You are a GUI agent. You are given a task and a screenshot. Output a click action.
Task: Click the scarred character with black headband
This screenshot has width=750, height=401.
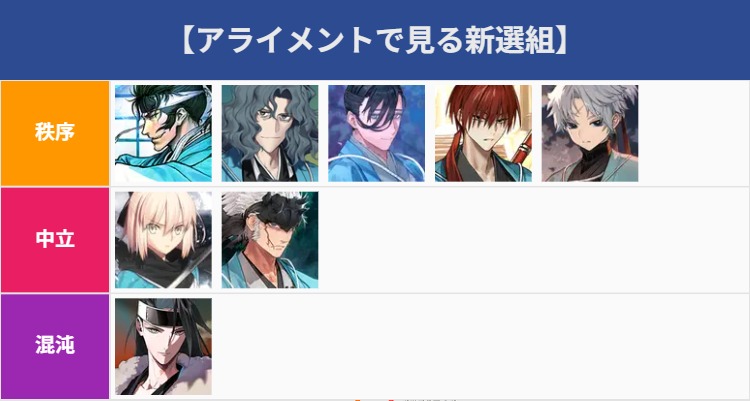pos(270,240)
